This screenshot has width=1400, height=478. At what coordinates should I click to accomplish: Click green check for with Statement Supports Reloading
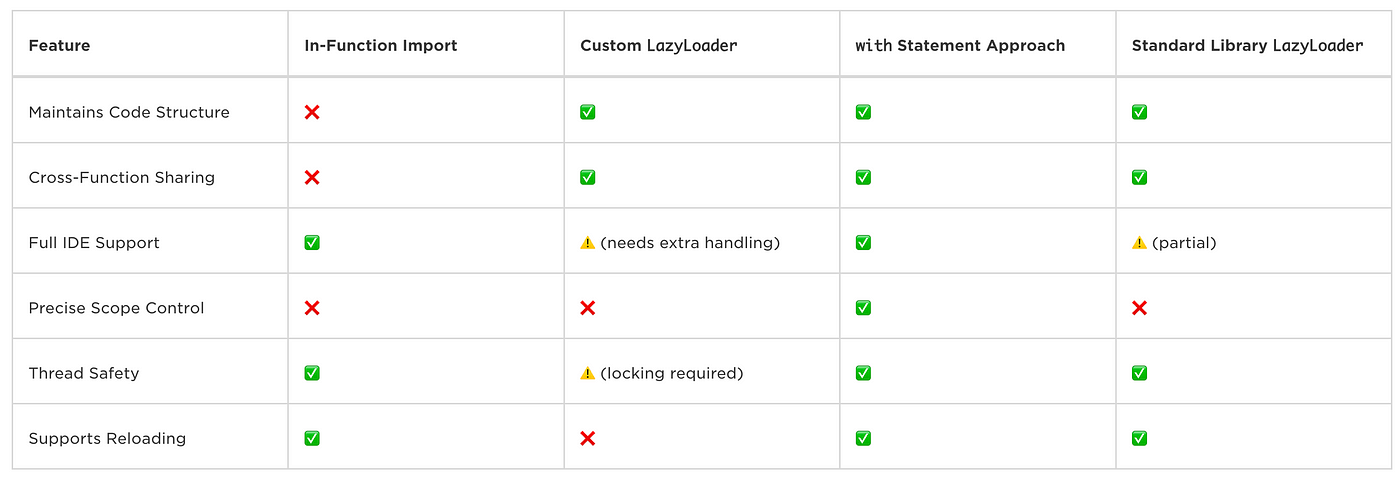[863, 438]
